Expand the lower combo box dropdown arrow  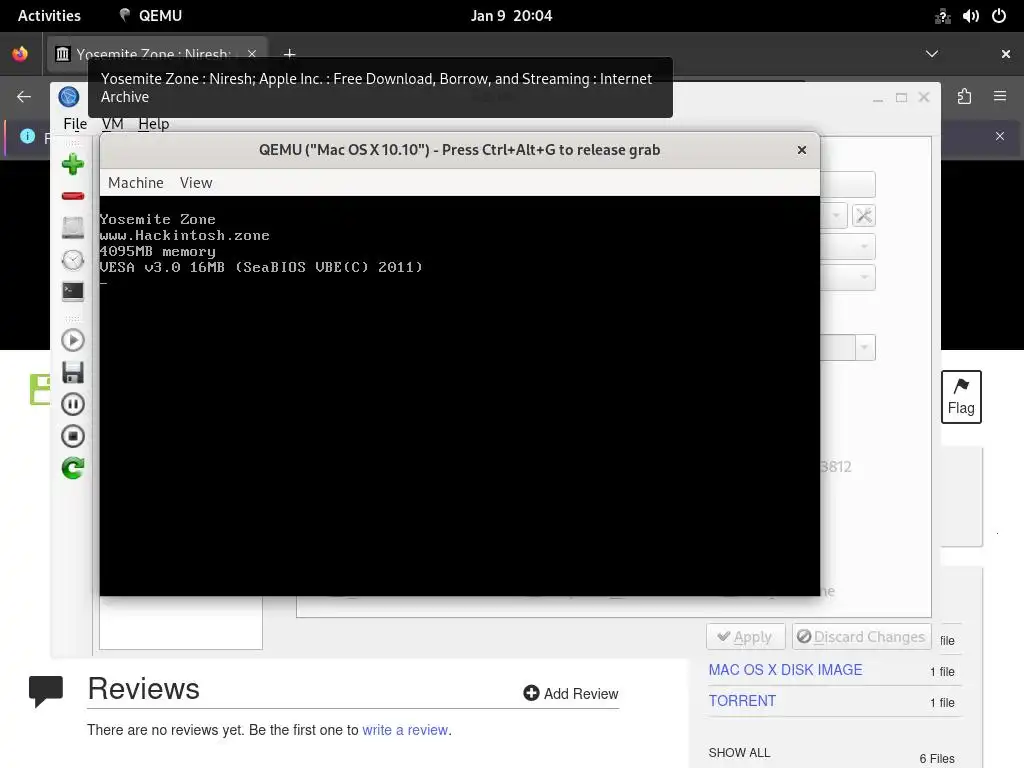tap(864, 347)
